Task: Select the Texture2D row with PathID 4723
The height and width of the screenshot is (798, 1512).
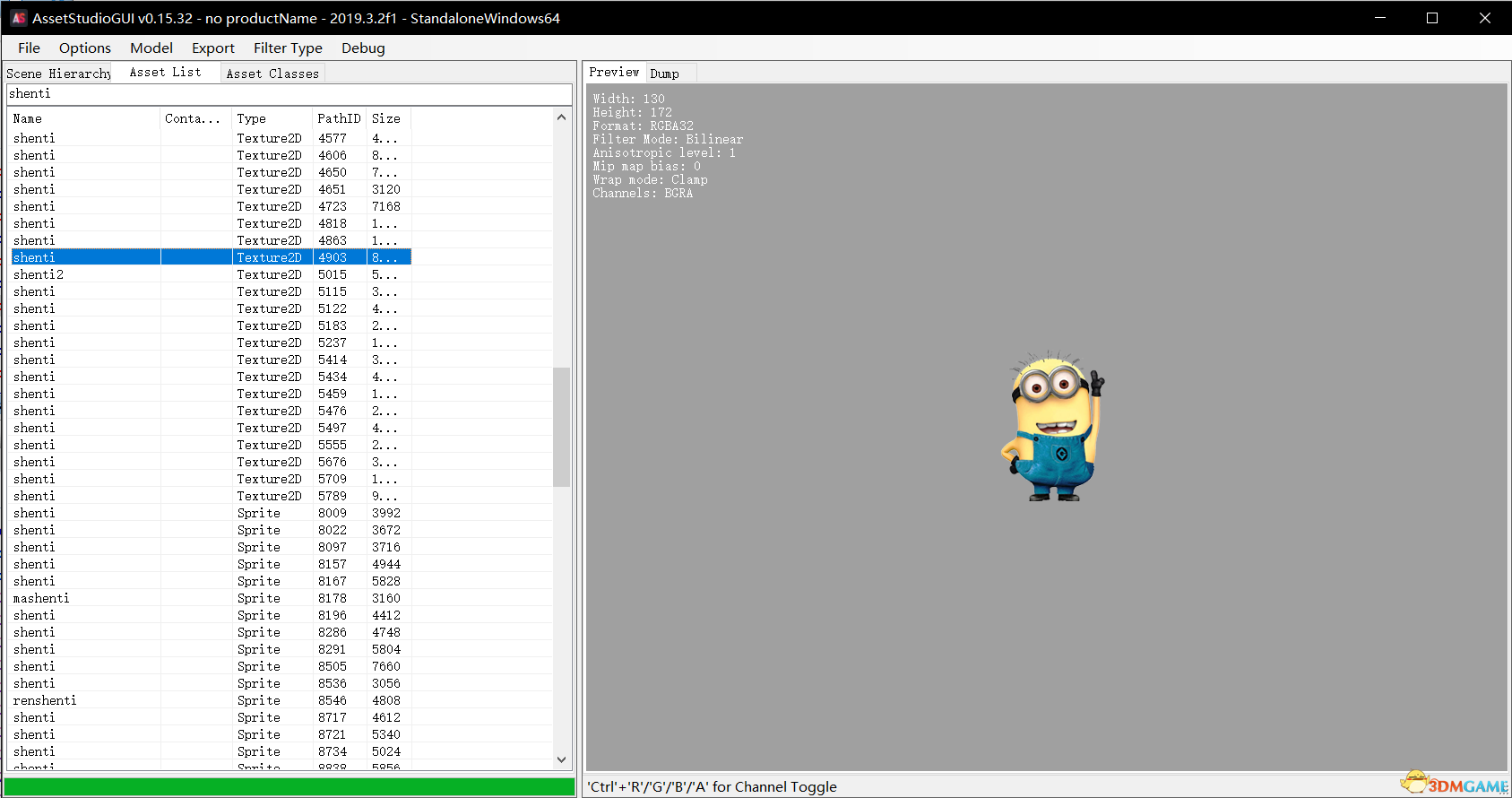Action: coord(211,206)
